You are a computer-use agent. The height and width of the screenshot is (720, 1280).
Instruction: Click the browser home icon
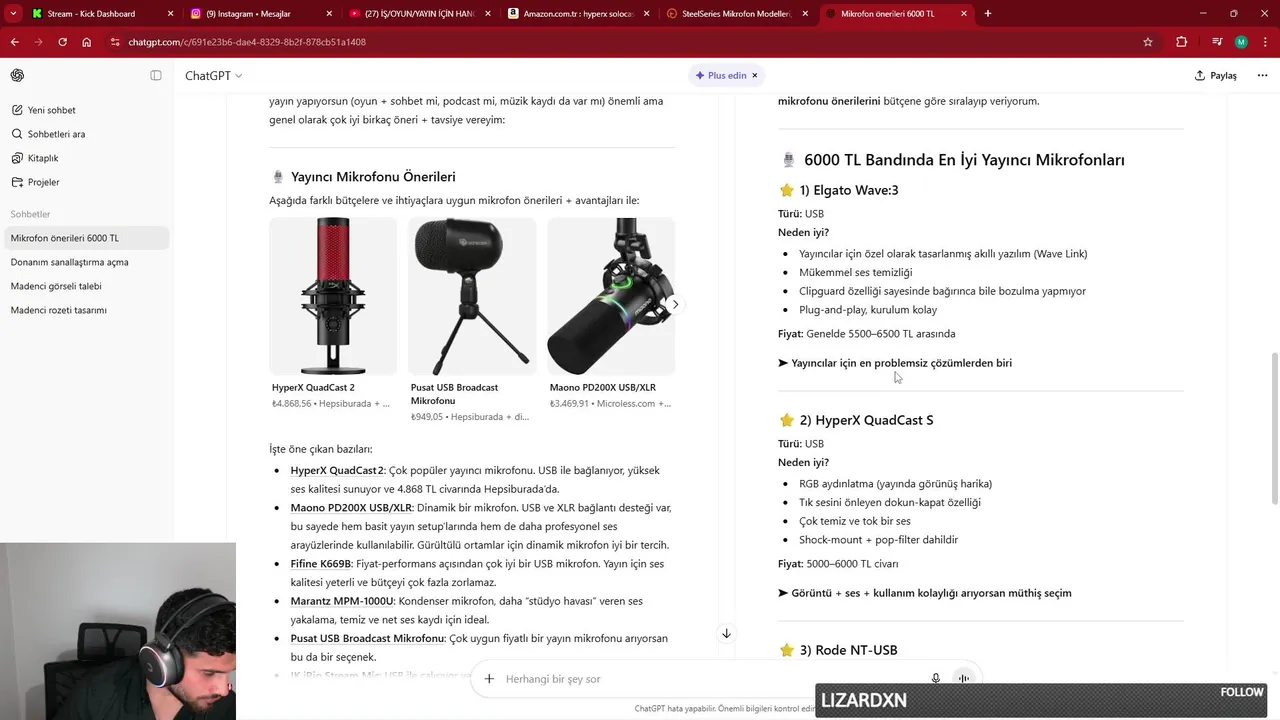pos(87,42)
